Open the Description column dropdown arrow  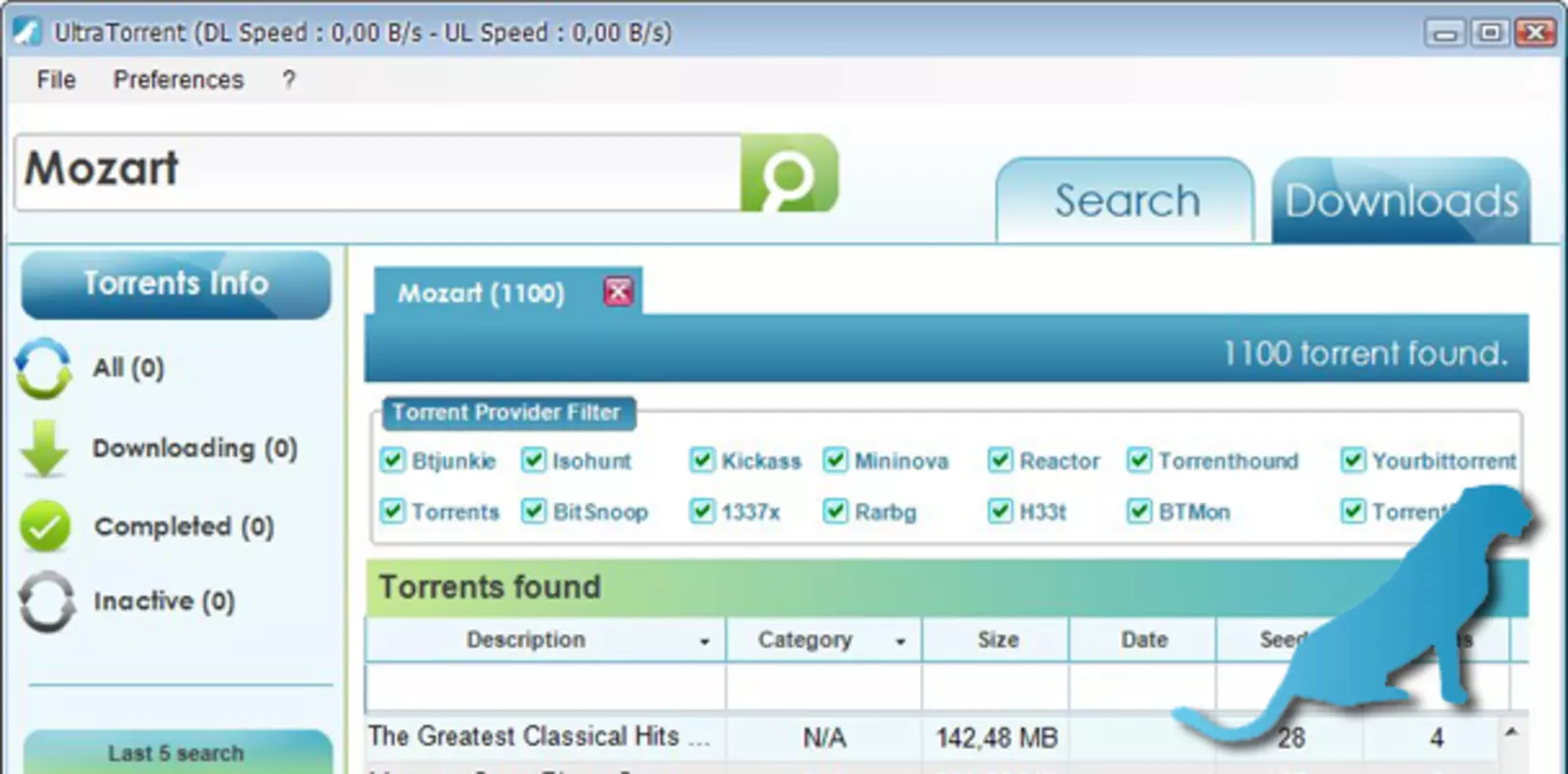click(704, 641)
